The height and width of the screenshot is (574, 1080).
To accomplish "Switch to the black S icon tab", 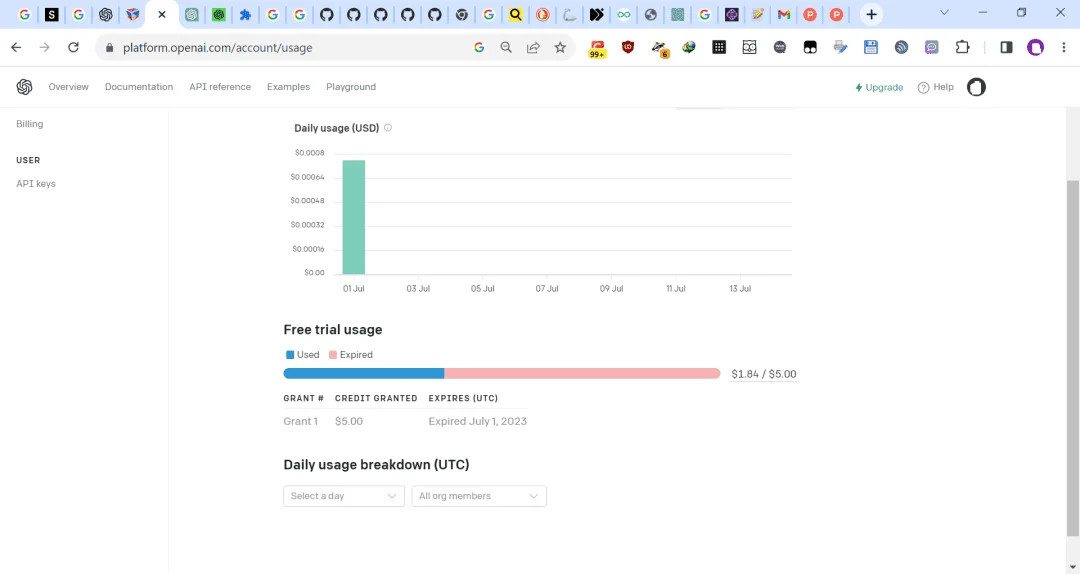I will click(52, 14).
